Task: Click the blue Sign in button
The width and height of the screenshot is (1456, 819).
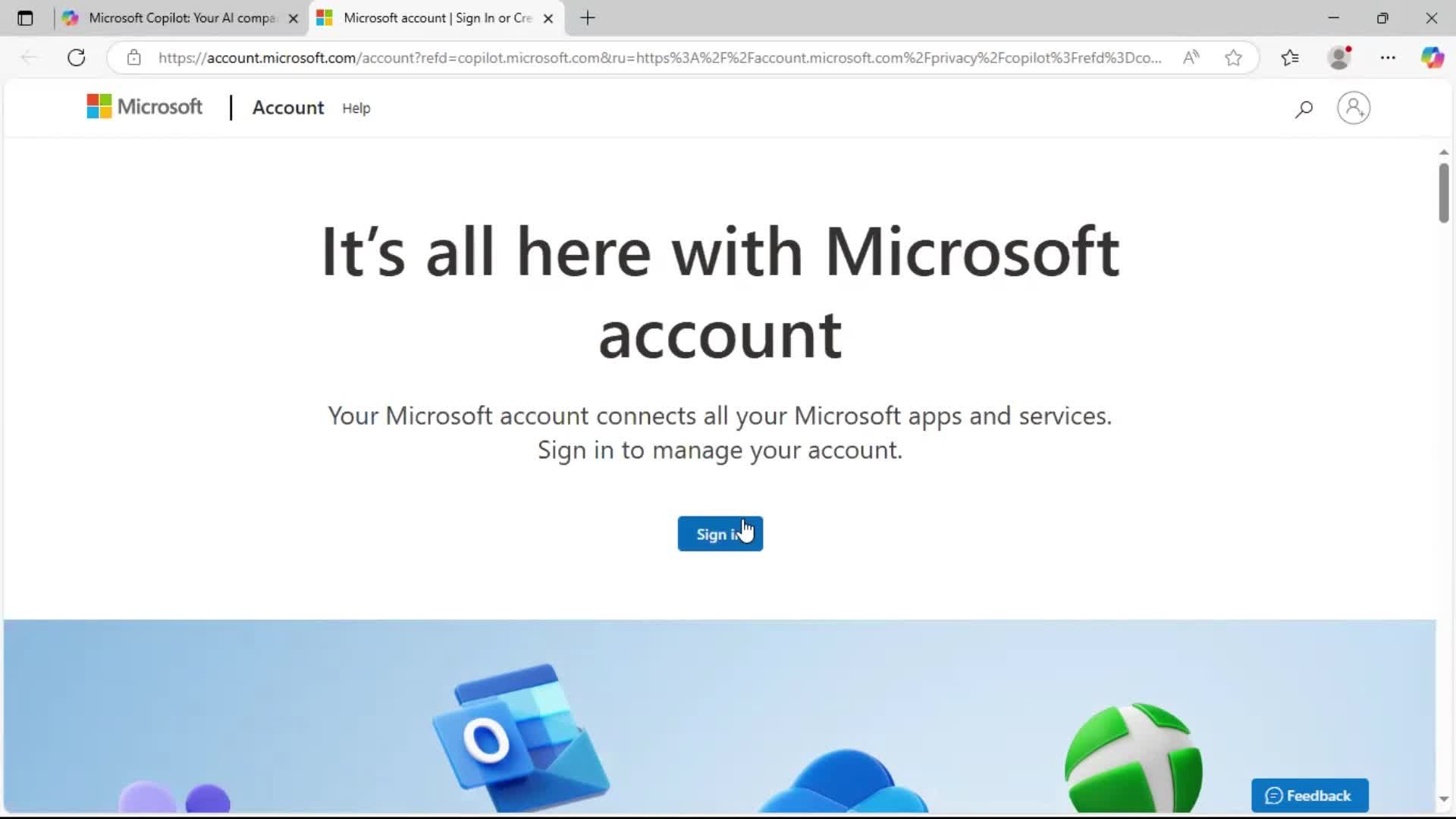Action: 720,534
